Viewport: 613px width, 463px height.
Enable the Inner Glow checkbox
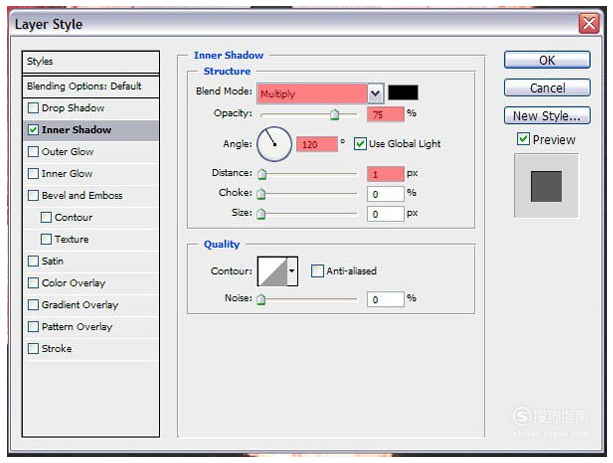33,173
